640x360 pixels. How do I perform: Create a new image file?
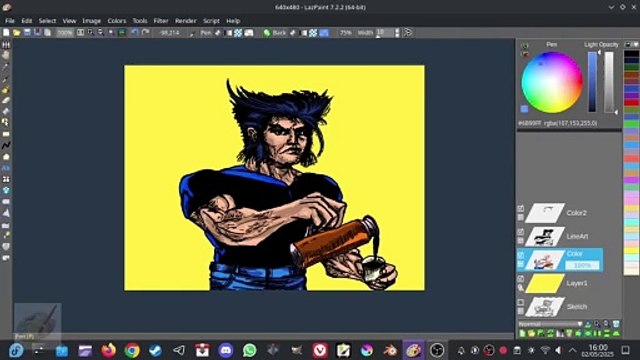[6, 33]
